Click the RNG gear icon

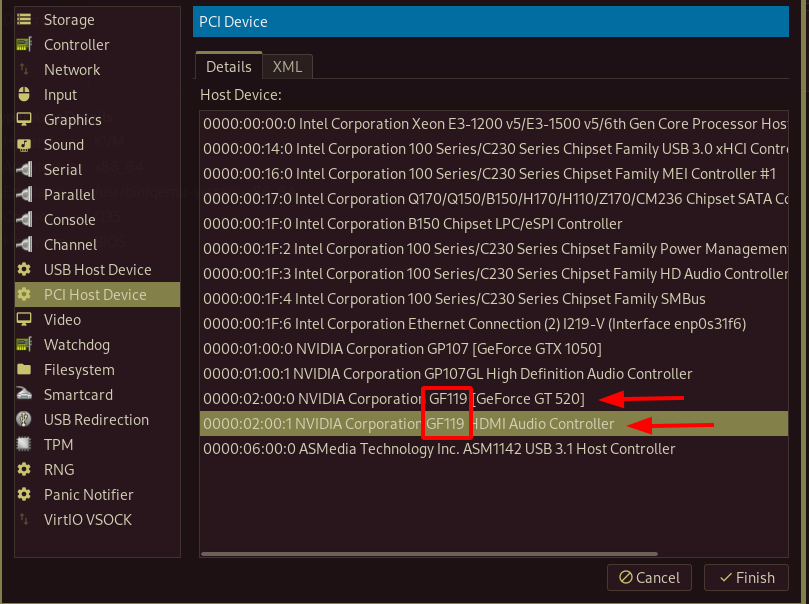pos(24,469)
